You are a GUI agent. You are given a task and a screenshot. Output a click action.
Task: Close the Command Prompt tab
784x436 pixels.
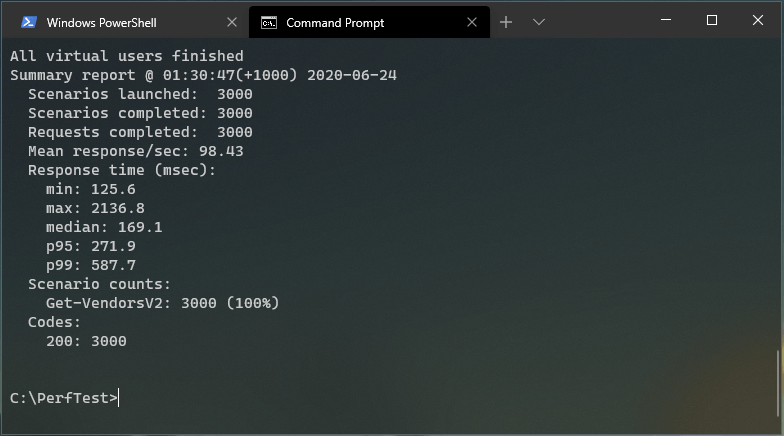click(469, 22)
